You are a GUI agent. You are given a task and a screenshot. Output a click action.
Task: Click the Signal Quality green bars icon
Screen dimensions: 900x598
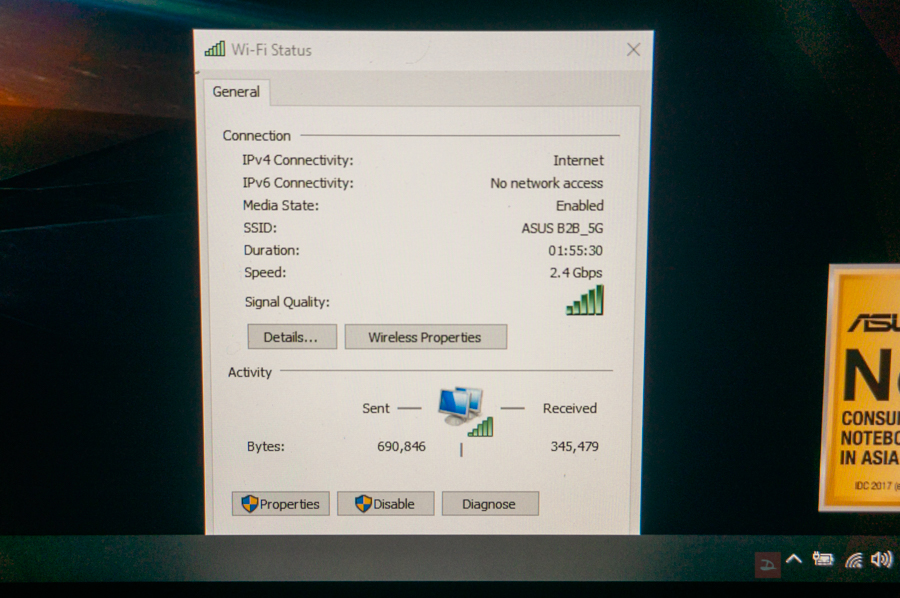(x=585, y=301)
